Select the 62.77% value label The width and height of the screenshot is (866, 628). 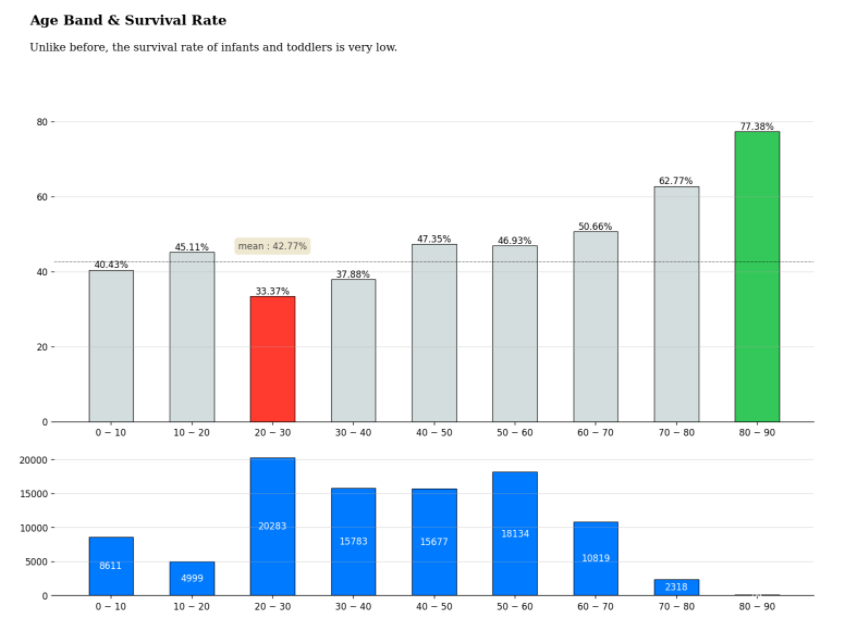[676, 181]
